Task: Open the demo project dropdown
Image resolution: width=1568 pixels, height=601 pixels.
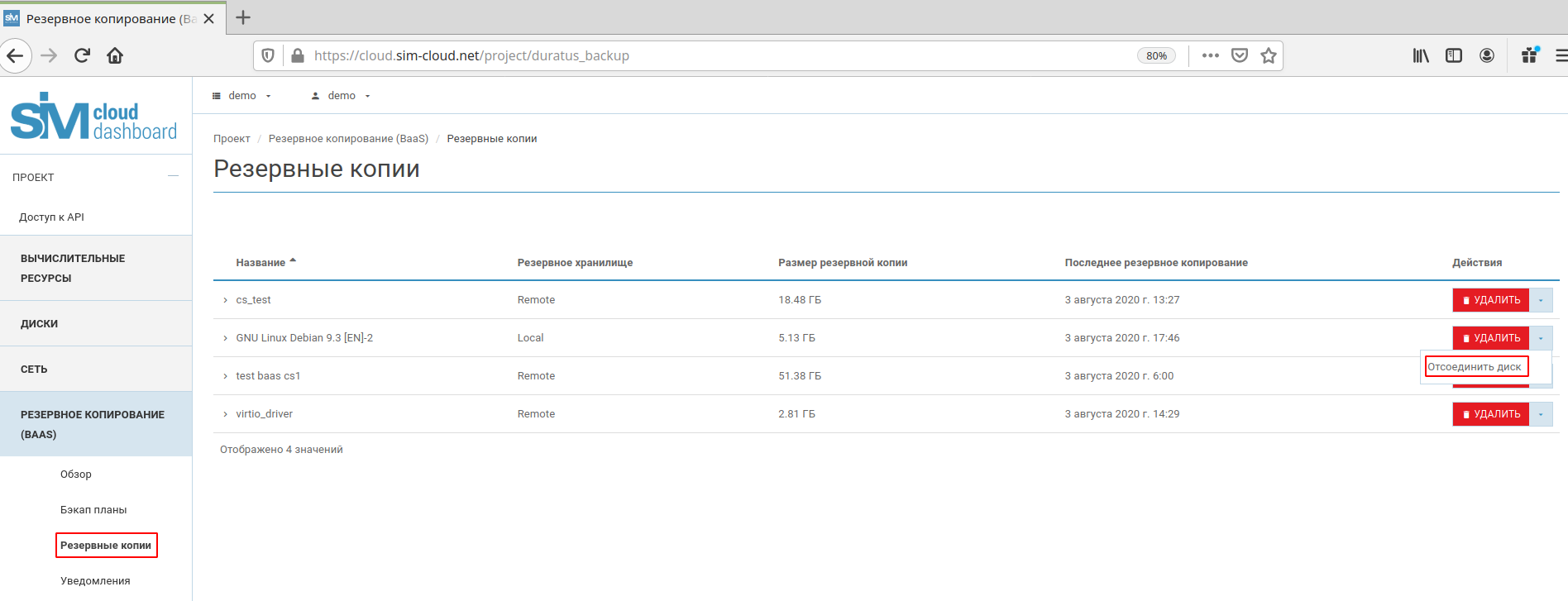Action: click(x=242, y=96)
